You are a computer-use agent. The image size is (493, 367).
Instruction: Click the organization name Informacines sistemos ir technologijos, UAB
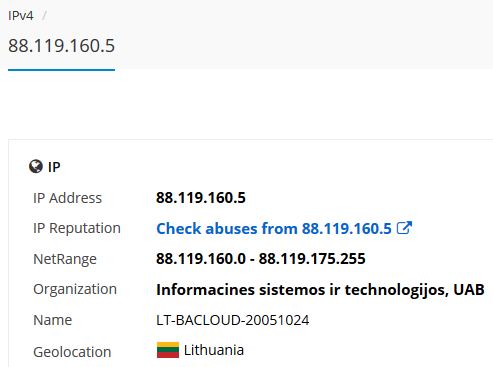(x=320, y=289)
